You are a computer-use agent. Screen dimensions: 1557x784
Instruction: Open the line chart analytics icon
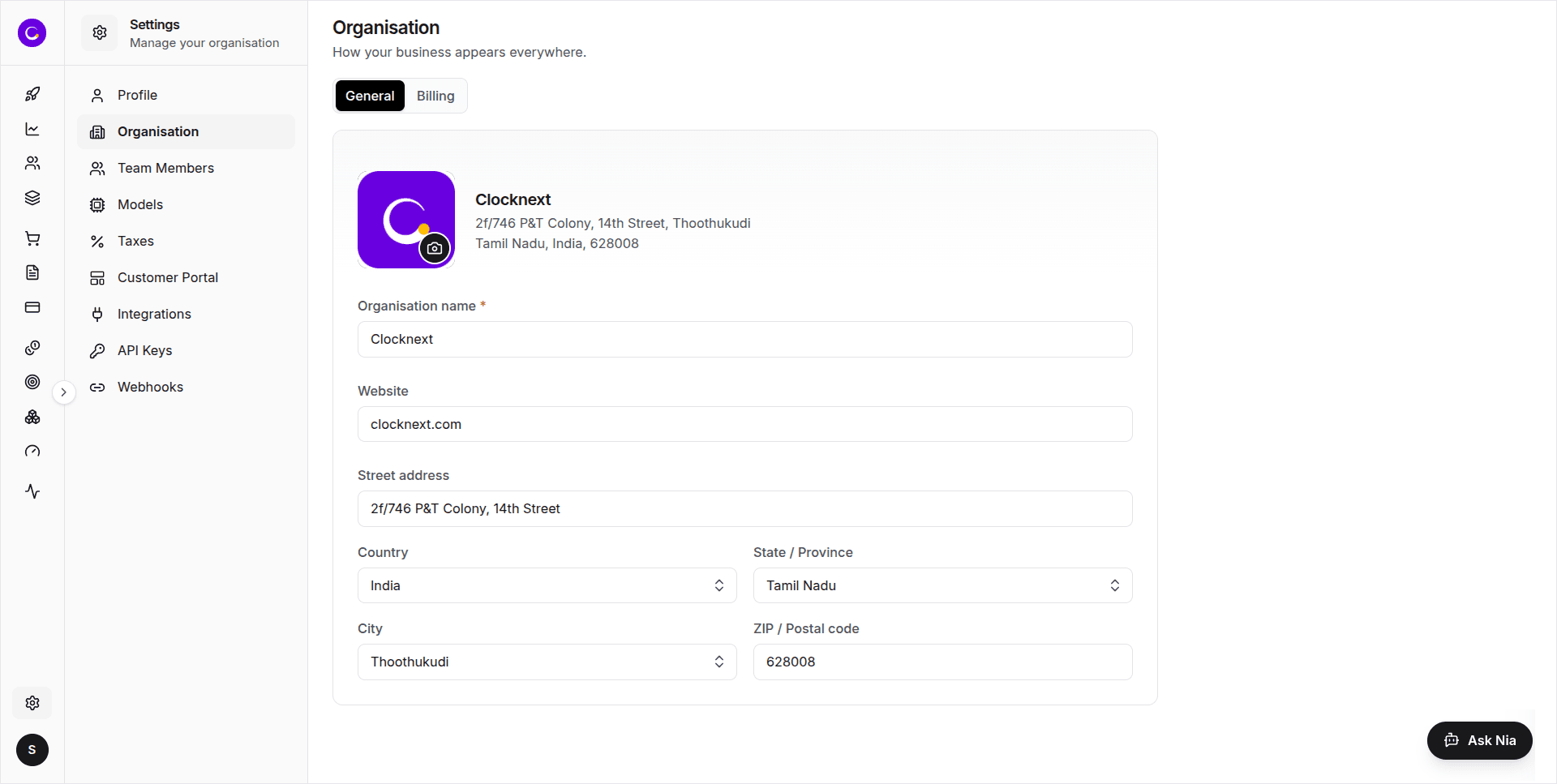click(32, 129)
